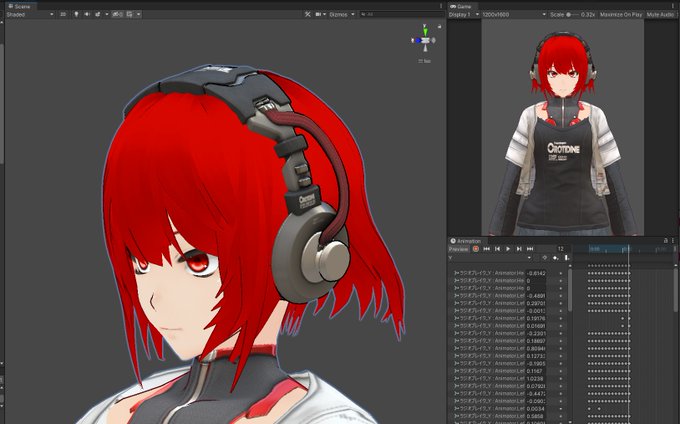
Task: Click the Add Keyframe icon
Action: tap(556, 258)
